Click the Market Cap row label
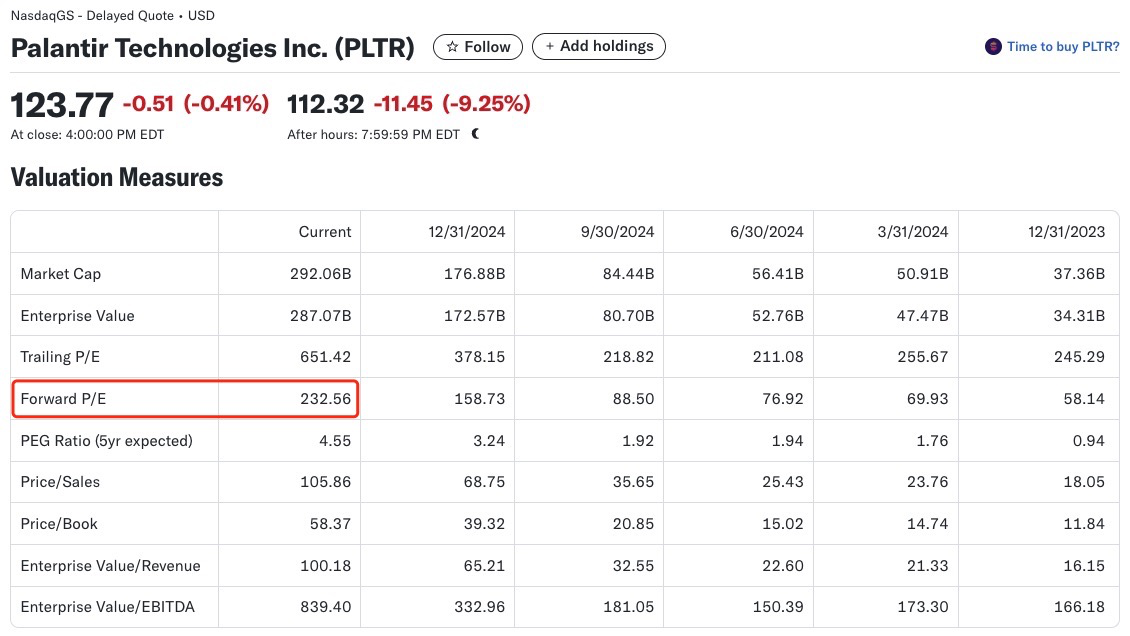The width and height of the screenshot is (1130, 636). 61,274
